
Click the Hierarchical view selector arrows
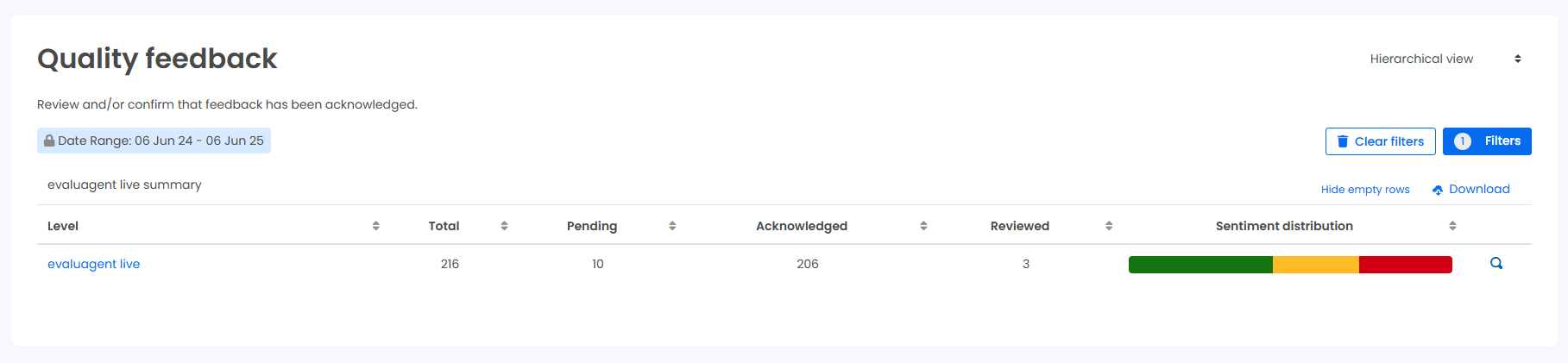tap(1518, 59)
